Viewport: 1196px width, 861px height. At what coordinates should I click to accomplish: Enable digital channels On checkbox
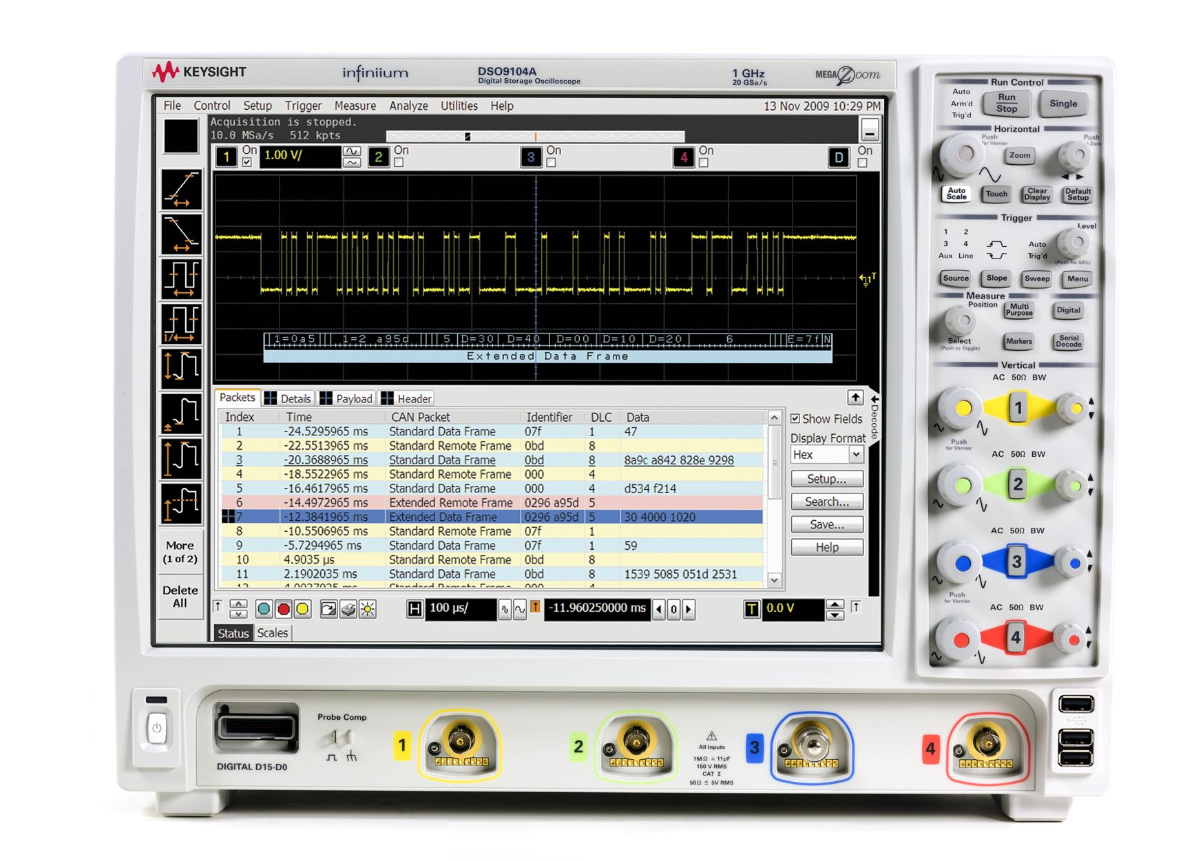[x=863, y=162]
